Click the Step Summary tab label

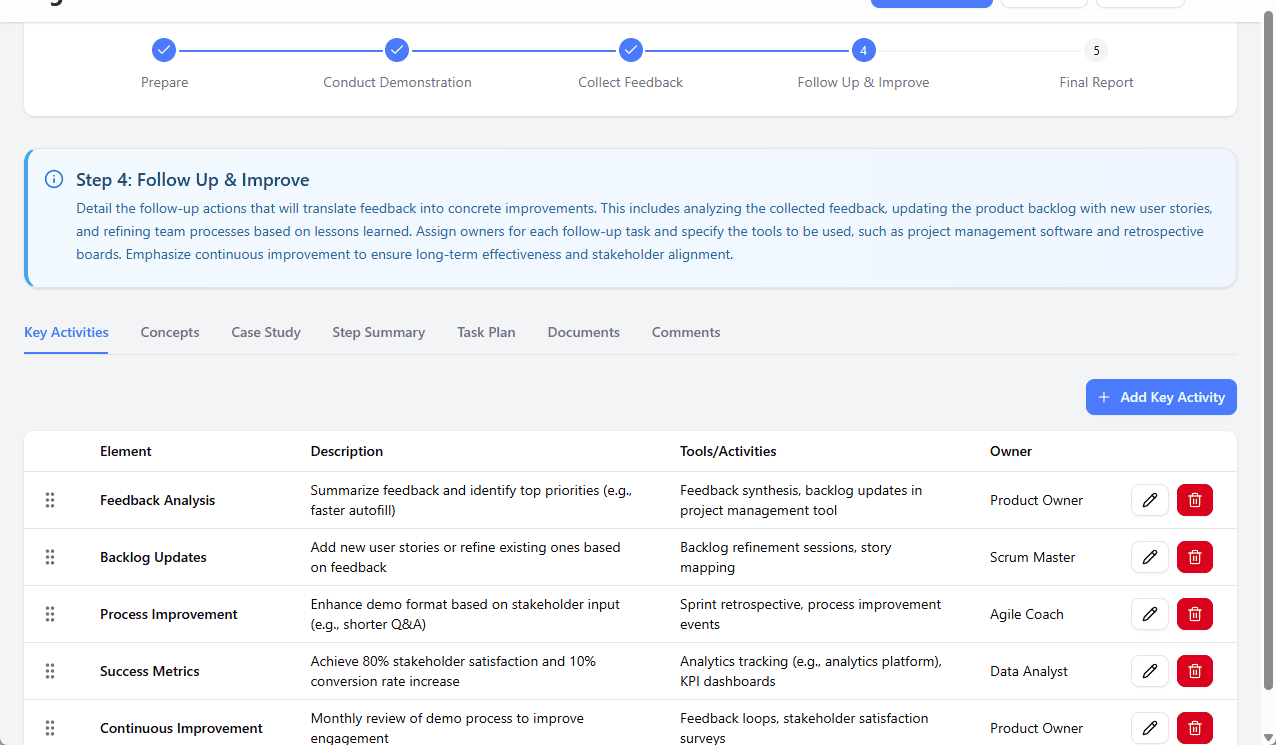click(378, 332)
